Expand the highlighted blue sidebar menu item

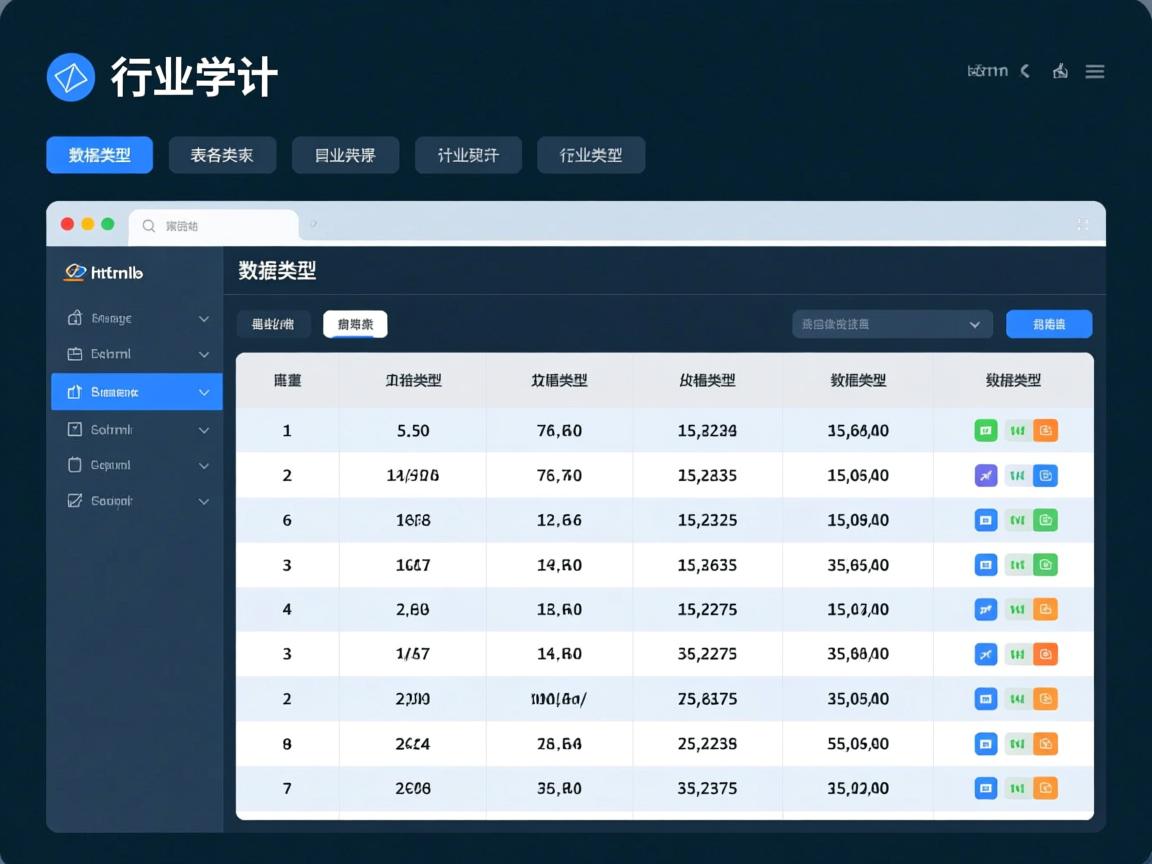[136, 392]
